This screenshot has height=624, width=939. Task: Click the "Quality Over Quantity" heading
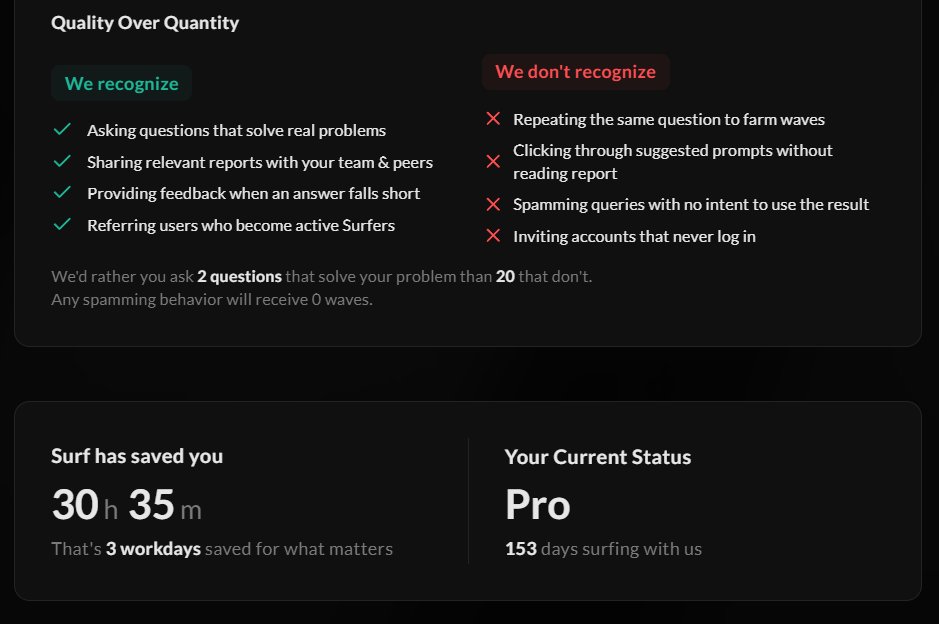coord(145,22)
